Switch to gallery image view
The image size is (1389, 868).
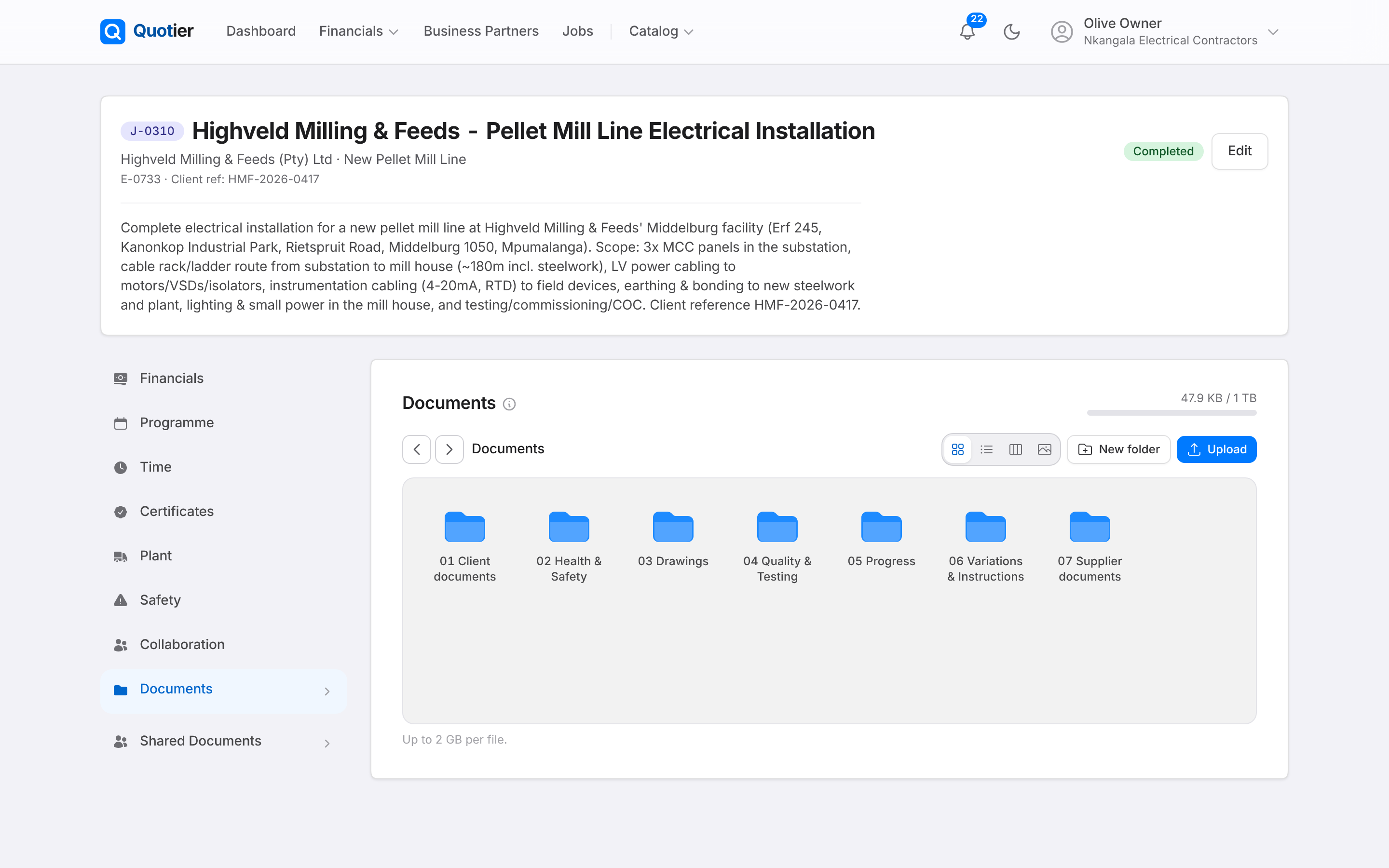pyautogui.click(x=1045, y=449)
